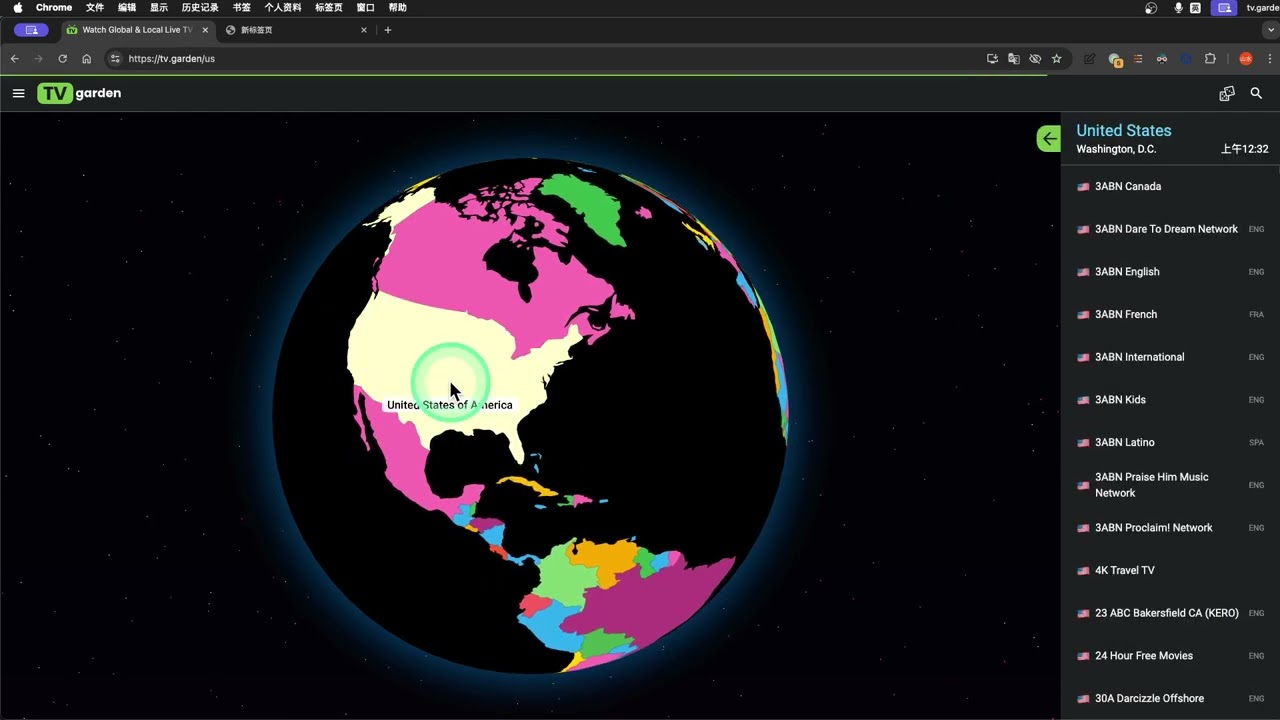
Task: Open the extension with badge 5
Action: (x=1114, y=60)
